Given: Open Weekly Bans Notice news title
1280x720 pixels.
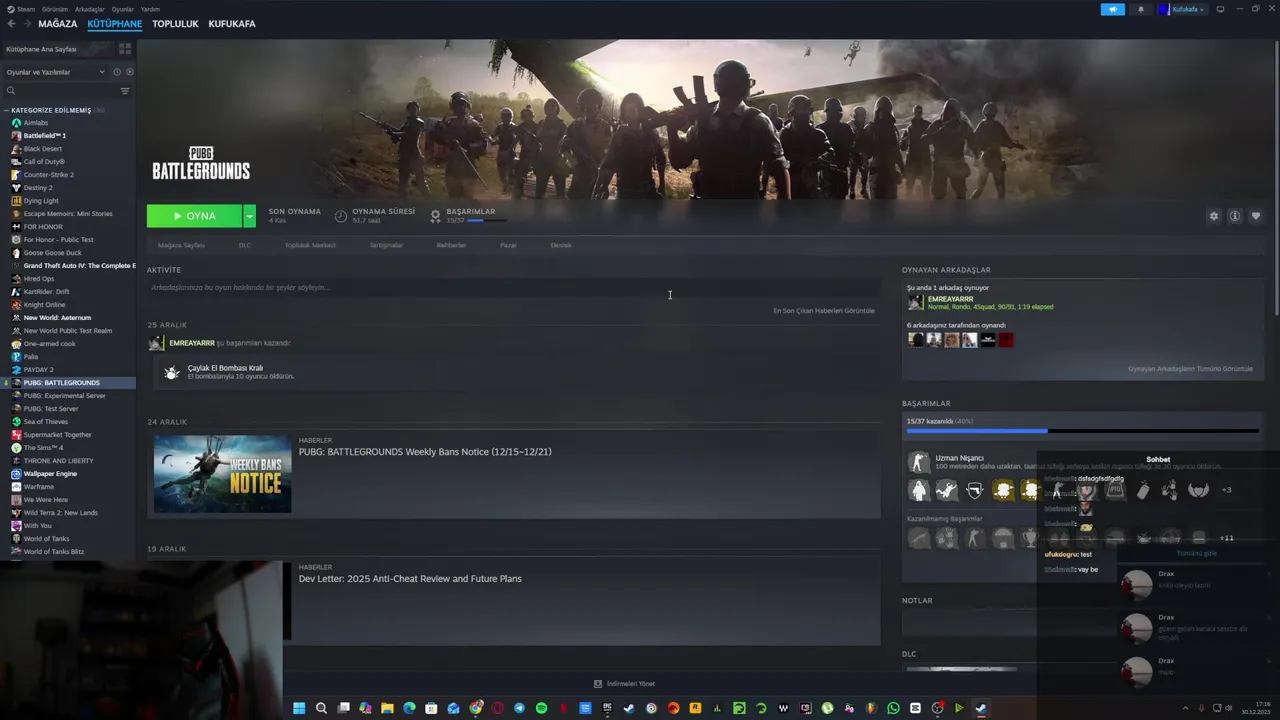Looking at the screenshot, I should (x=425, y=452).
